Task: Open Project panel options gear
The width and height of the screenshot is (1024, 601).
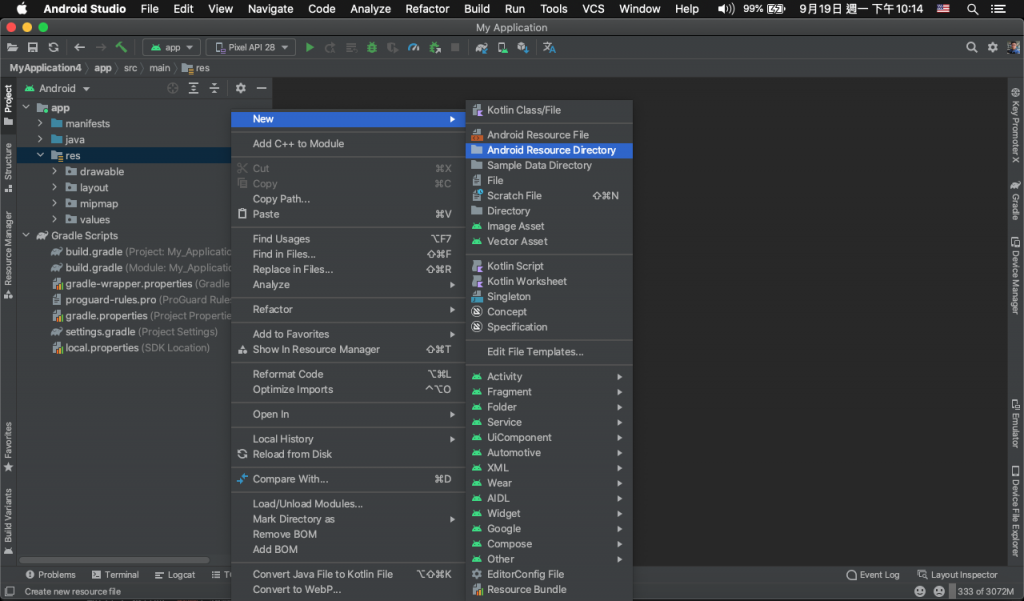Action: 240,88
